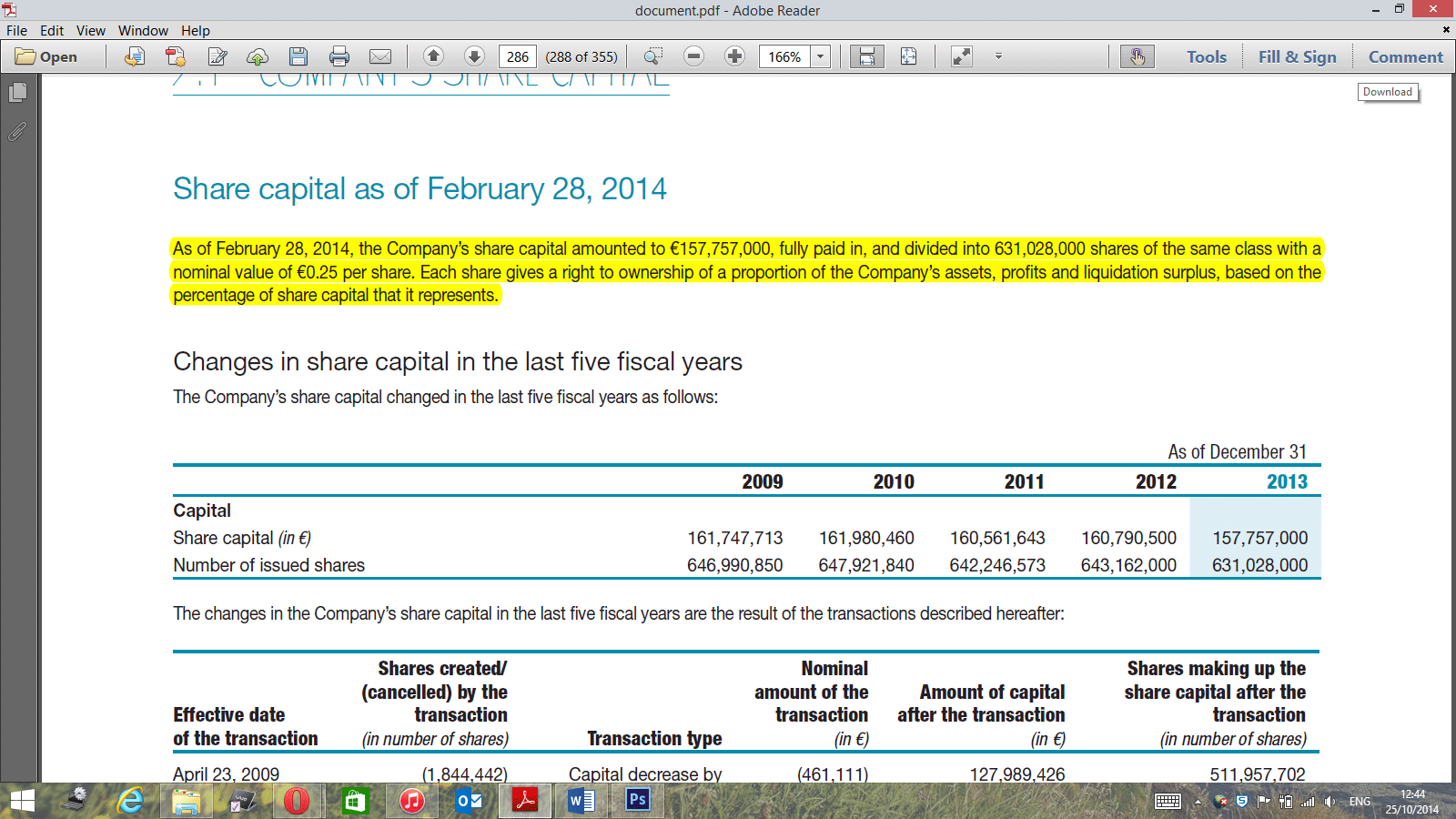The width and height of the screenshot is (1456, 819).
Task: Toggle the hand tool touch mode button
Action: pyautogui.click(x=1137, y=56)
